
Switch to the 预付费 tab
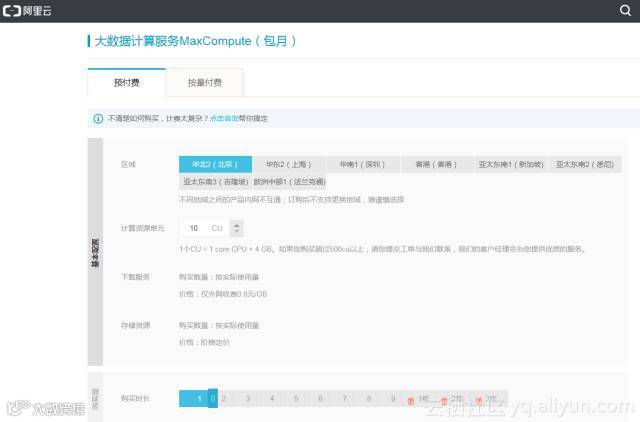(127, 82)
